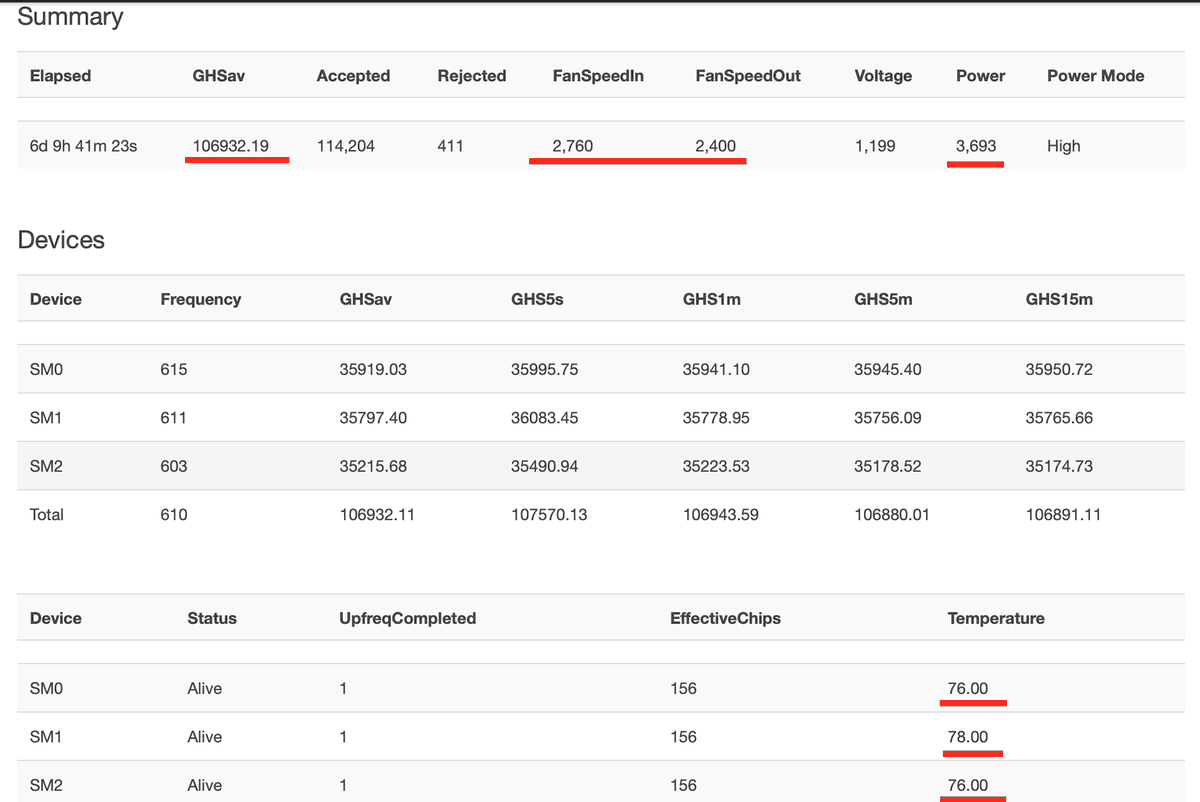Click the GHS15m column header

point(1059,299)
